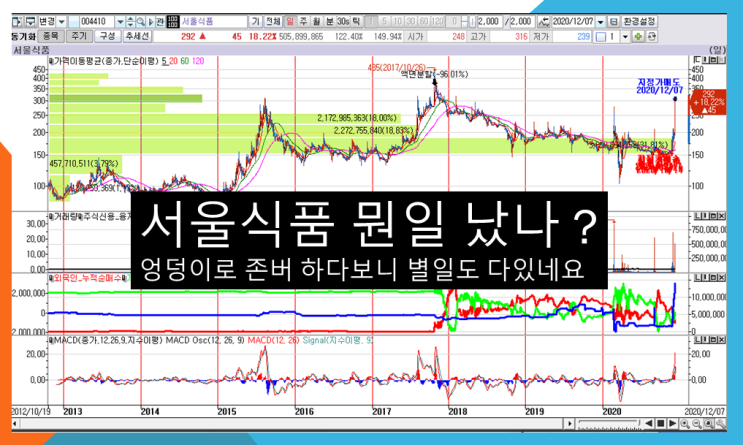Click the stop square playback control

661,423
